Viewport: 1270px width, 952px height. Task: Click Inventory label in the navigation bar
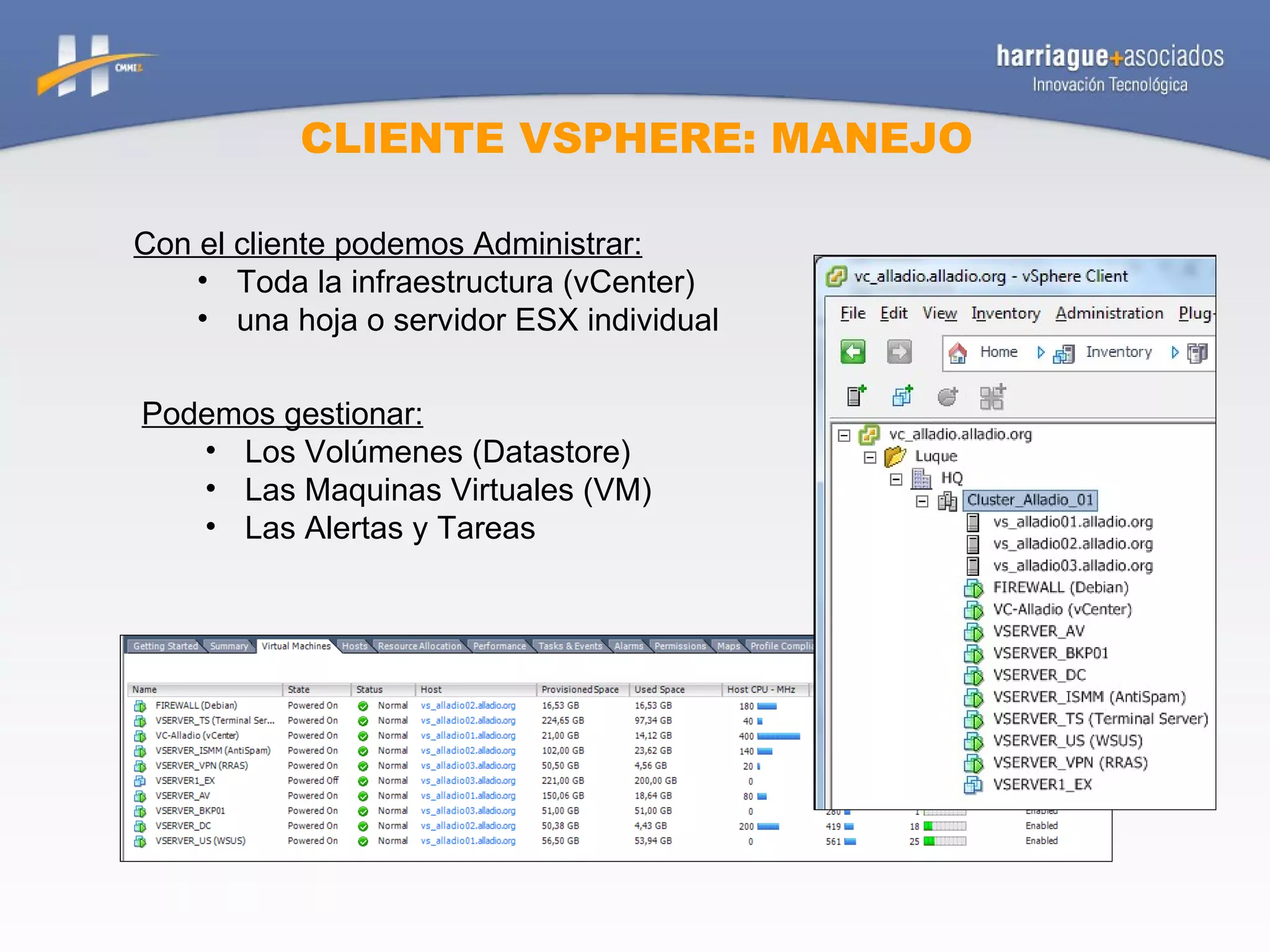tap(1119, 352)
